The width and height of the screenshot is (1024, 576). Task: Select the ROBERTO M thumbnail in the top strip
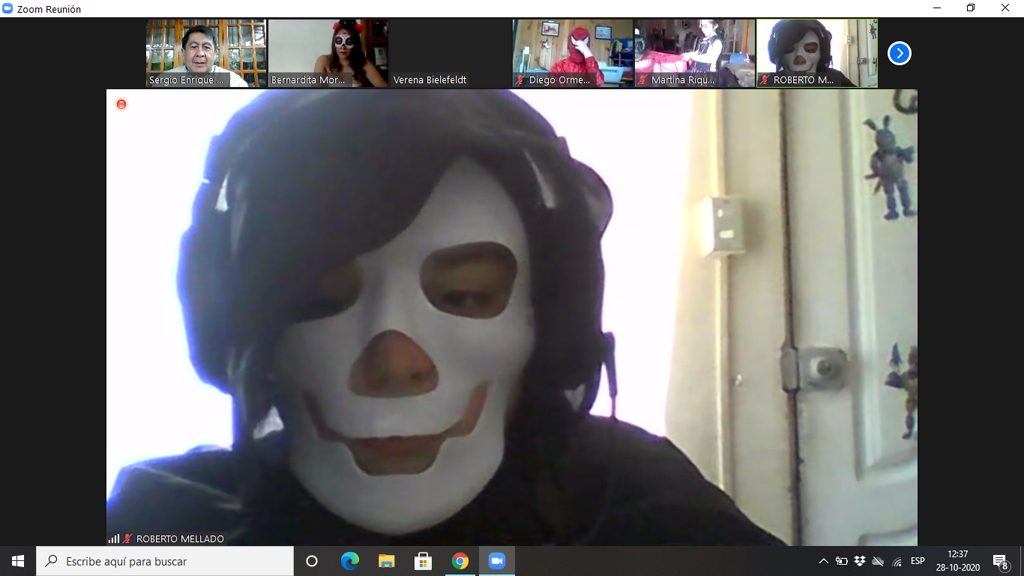(816, 53)
